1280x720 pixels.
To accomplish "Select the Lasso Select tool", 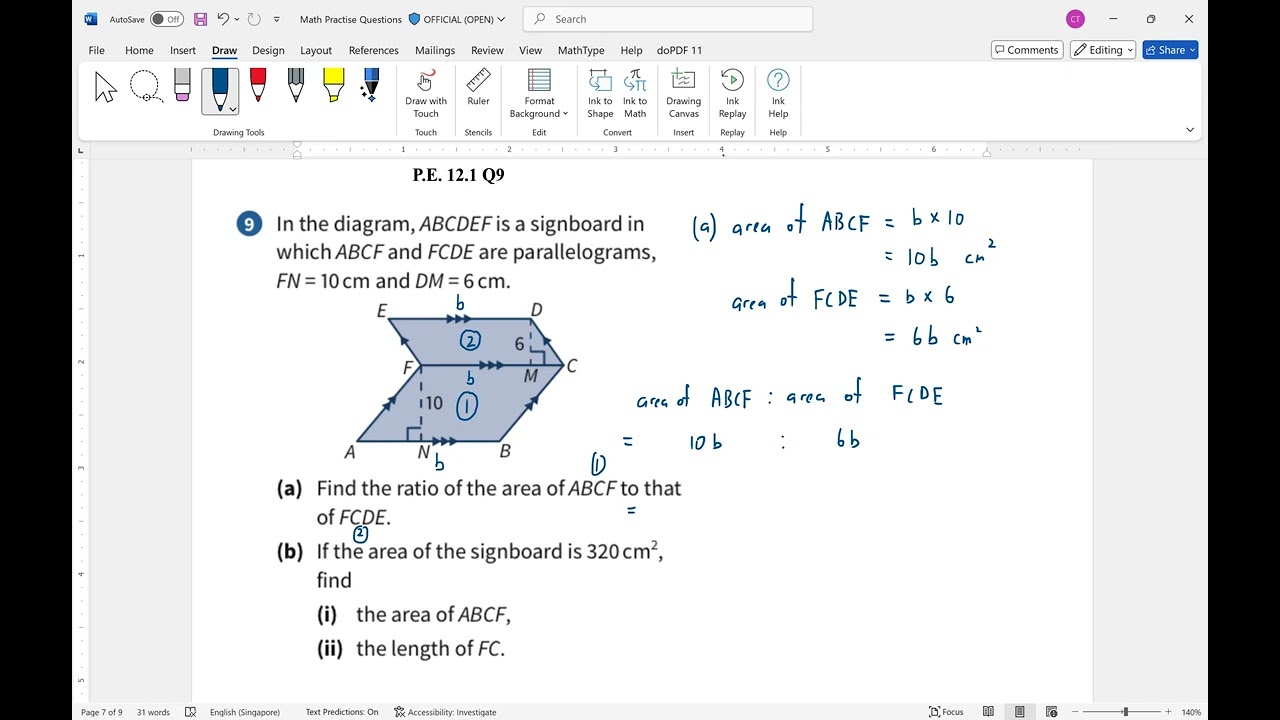I will [x=145, y=87].
